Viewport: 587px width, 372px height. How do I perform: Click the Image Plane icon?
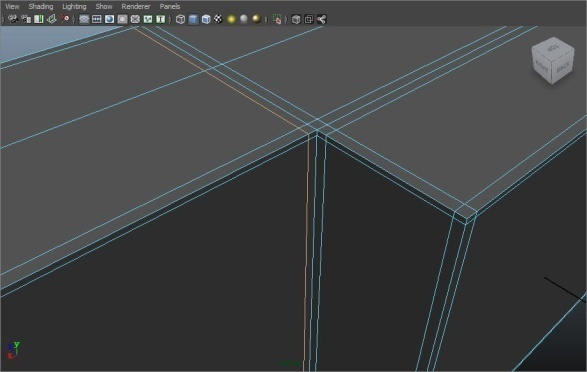point(51,19)
